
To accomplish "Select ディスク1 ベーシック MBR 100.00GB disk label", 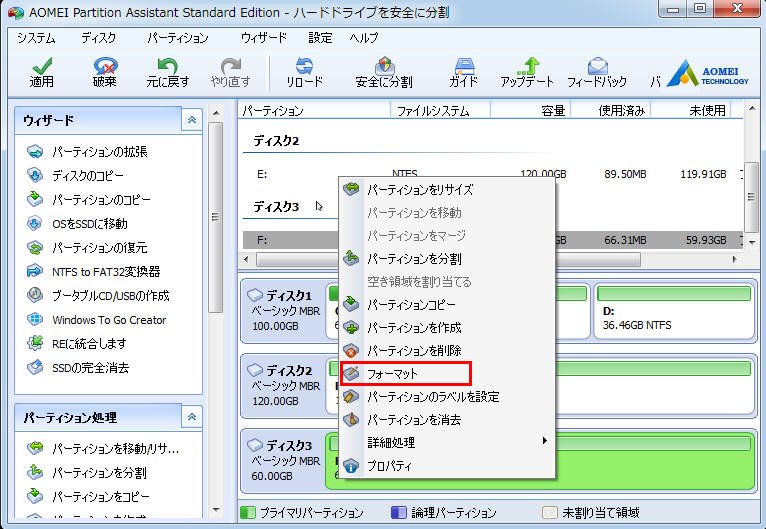I will (285, 311).
